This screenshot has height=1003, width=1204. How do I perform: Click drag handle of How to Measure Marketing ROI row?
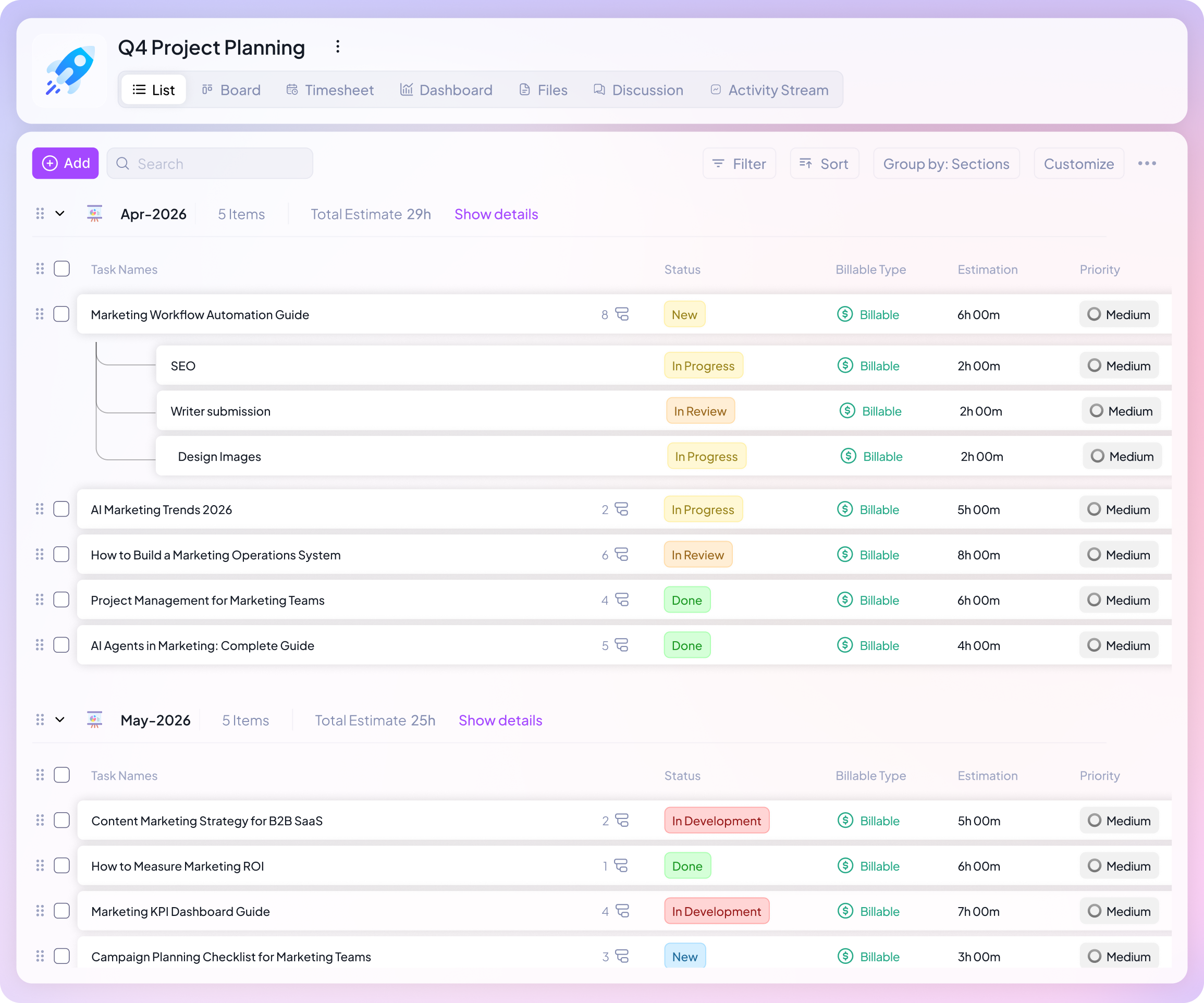click(40, 866)
